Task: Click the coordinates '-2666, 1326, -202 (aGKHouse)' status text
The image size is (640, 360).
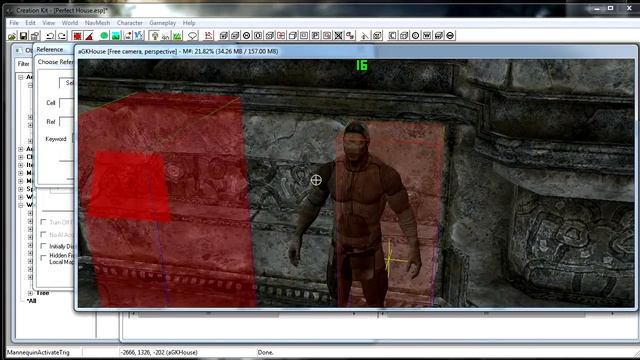Action: 159,352
